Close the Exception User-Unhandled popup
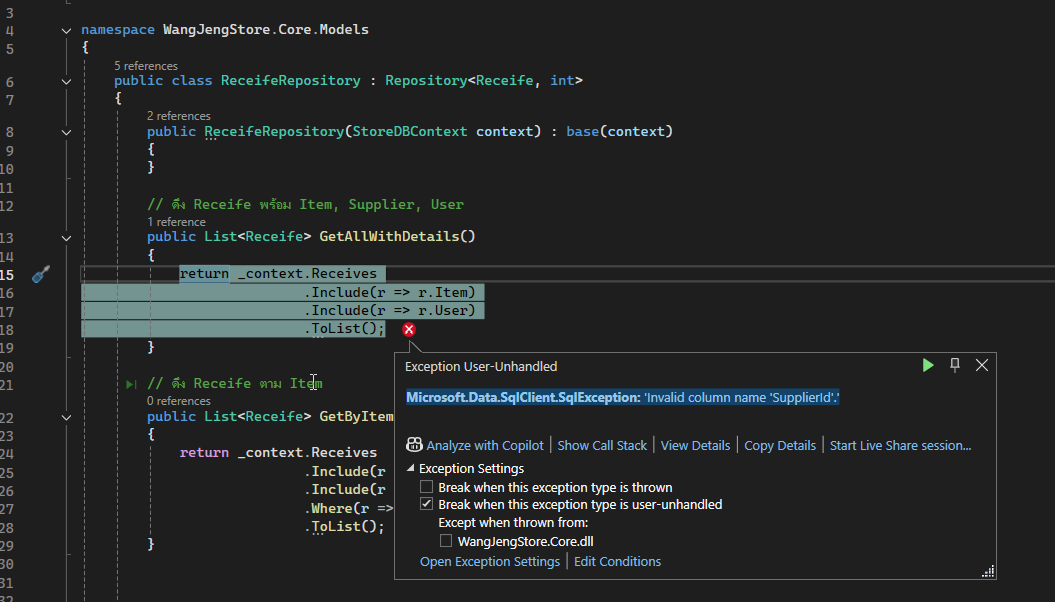Image resolution: width=1055 pixels, height=602 pixels. (982, 365)
